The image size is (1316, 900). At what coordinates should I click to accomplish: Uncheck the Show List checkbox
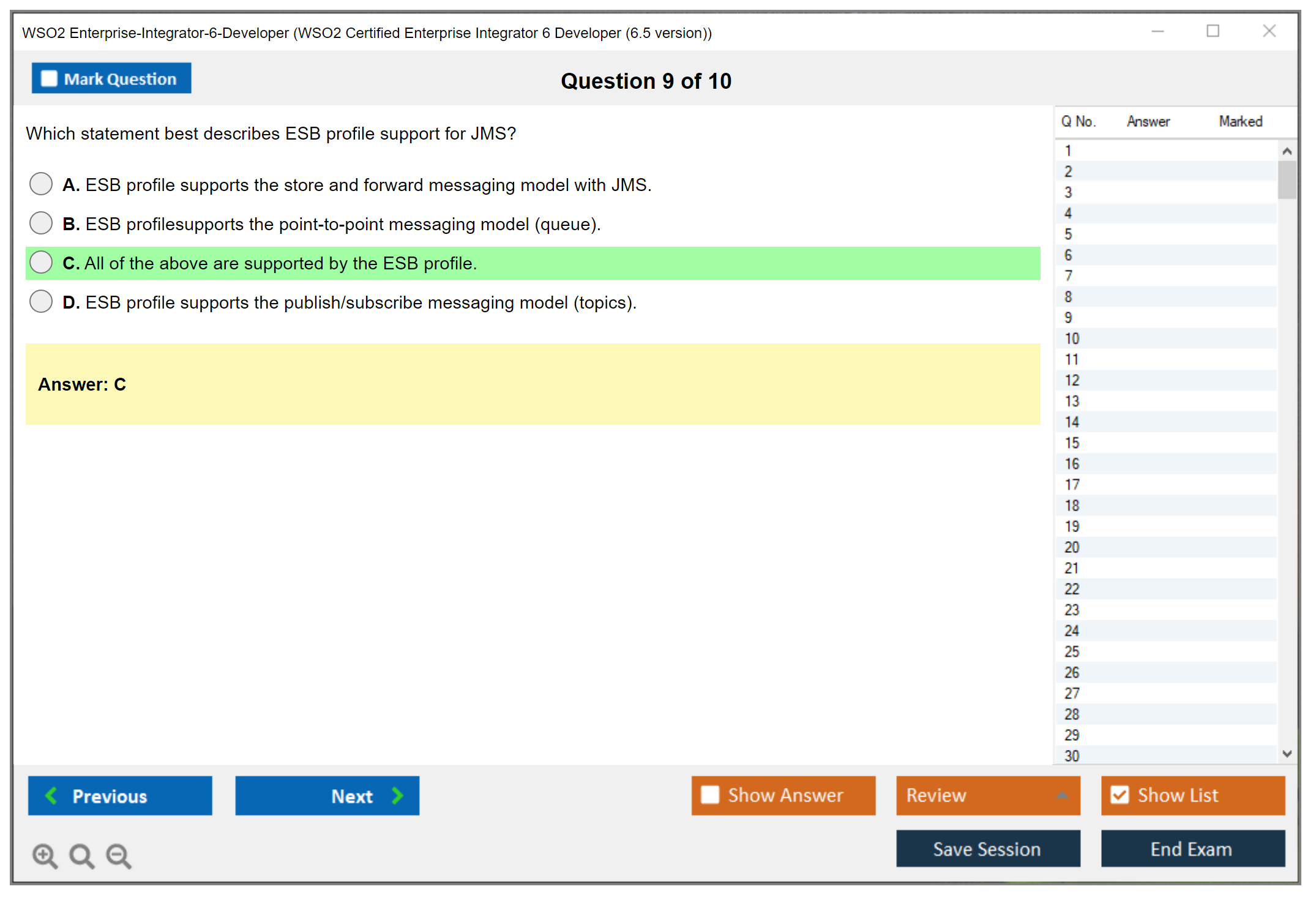click(1120, 795)
